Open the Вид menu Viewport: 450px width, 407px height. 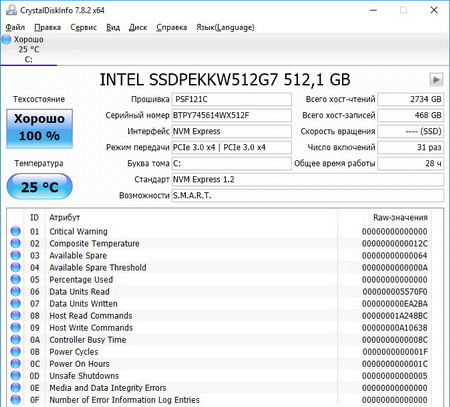click(113, 27)
